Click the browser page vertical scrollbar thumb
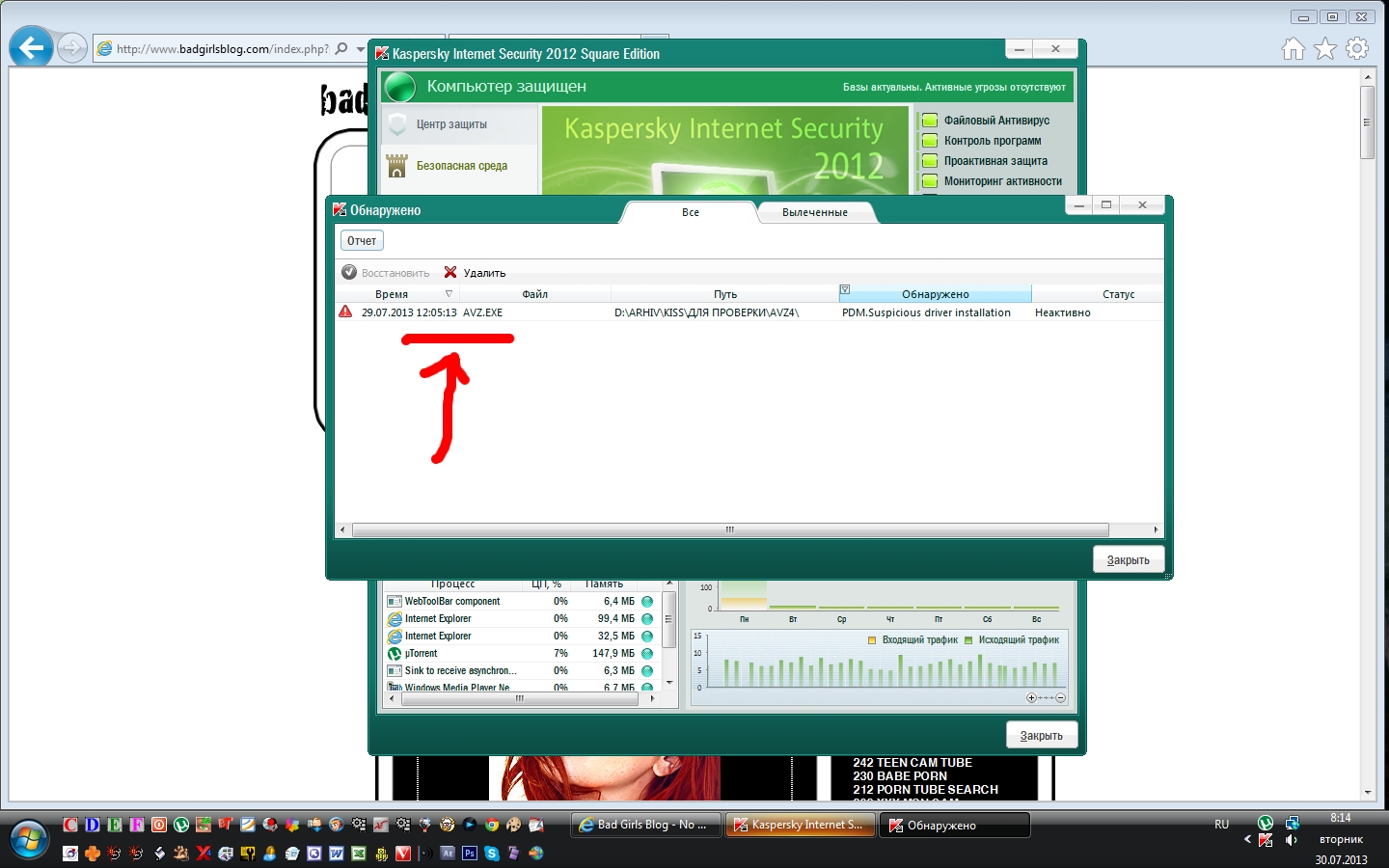Viewport: 1389px width, 868px height. coord(1367,122)
